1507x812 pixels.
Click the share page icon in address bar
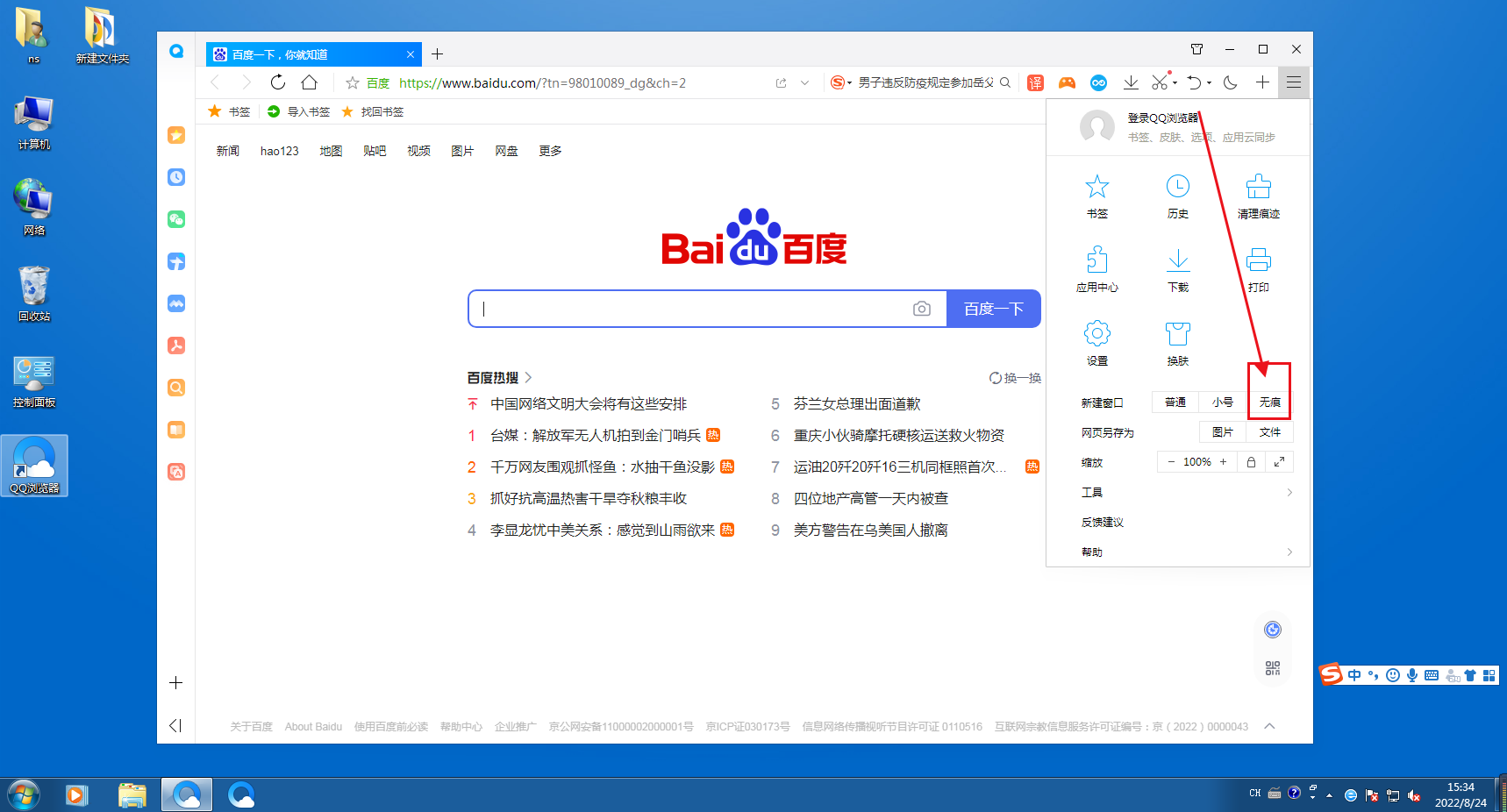[x=781, y=82]
